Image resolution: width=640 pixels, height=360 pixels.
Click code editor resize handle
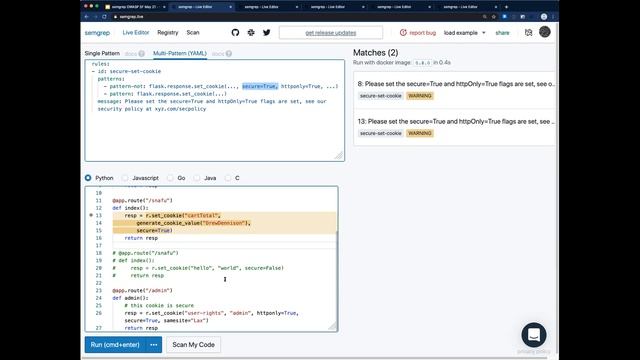(x=333, y=326)
